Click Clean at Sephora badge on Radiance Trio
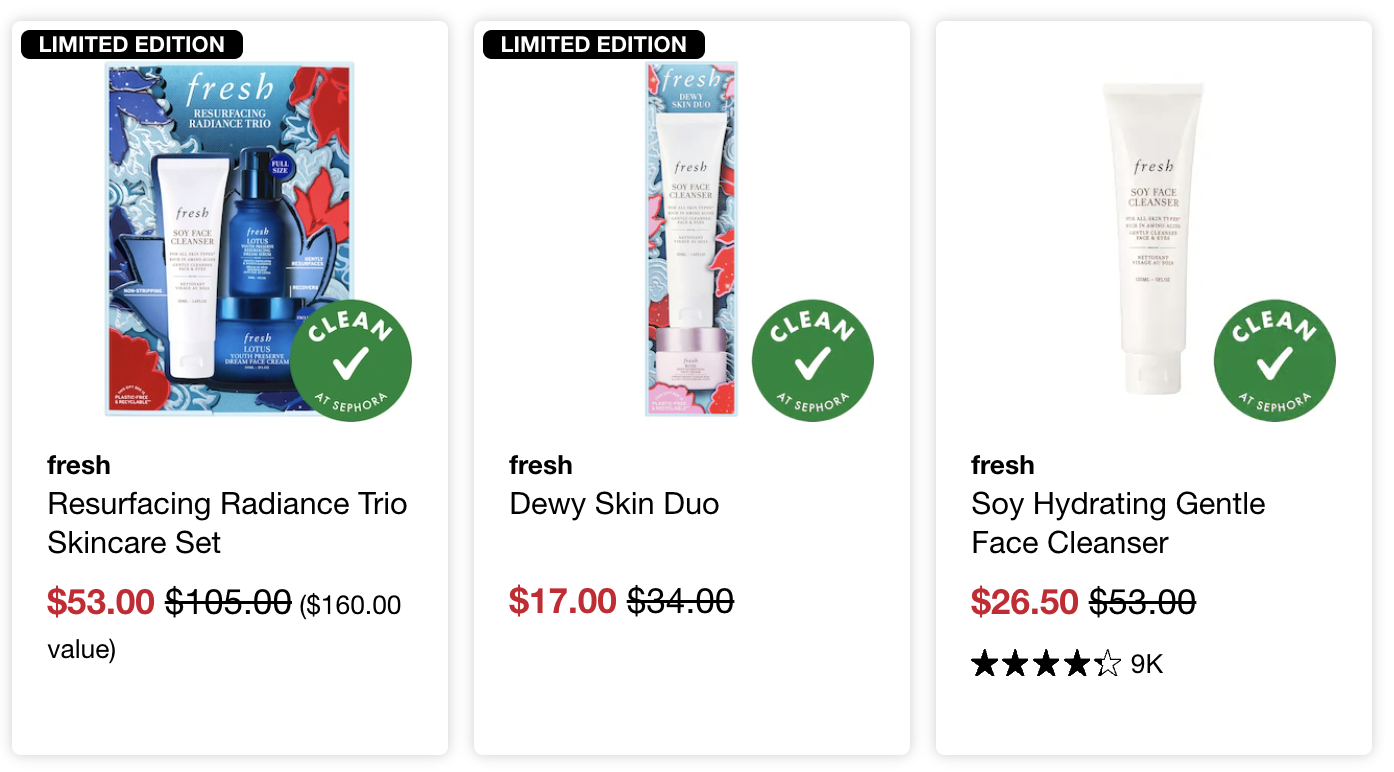The image size is (1394, 772). [351, 360]
